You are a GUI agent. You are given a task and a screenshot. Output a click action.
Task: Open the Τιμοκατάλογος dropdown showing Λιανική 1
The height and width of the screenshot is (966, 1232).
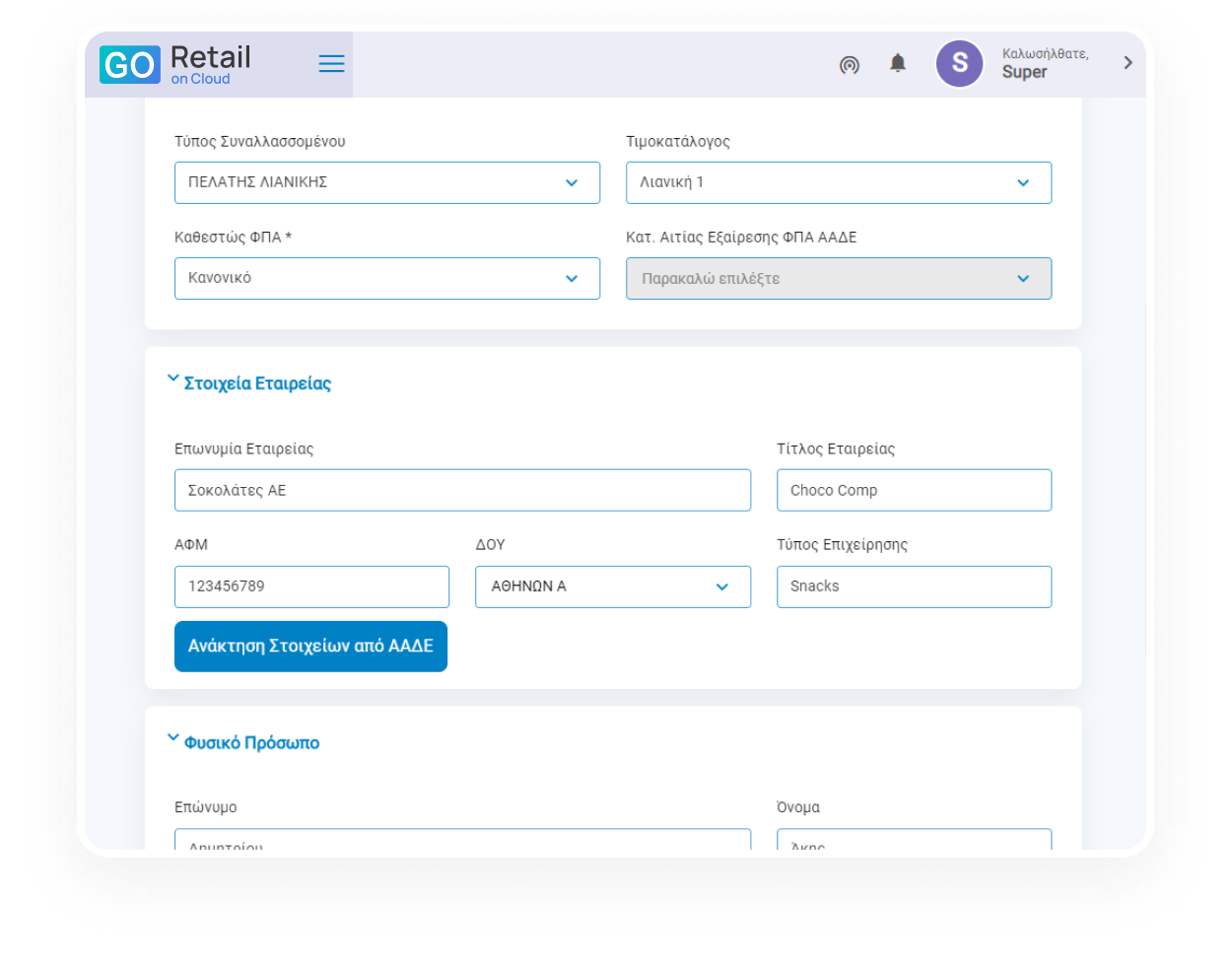(838, 182)
